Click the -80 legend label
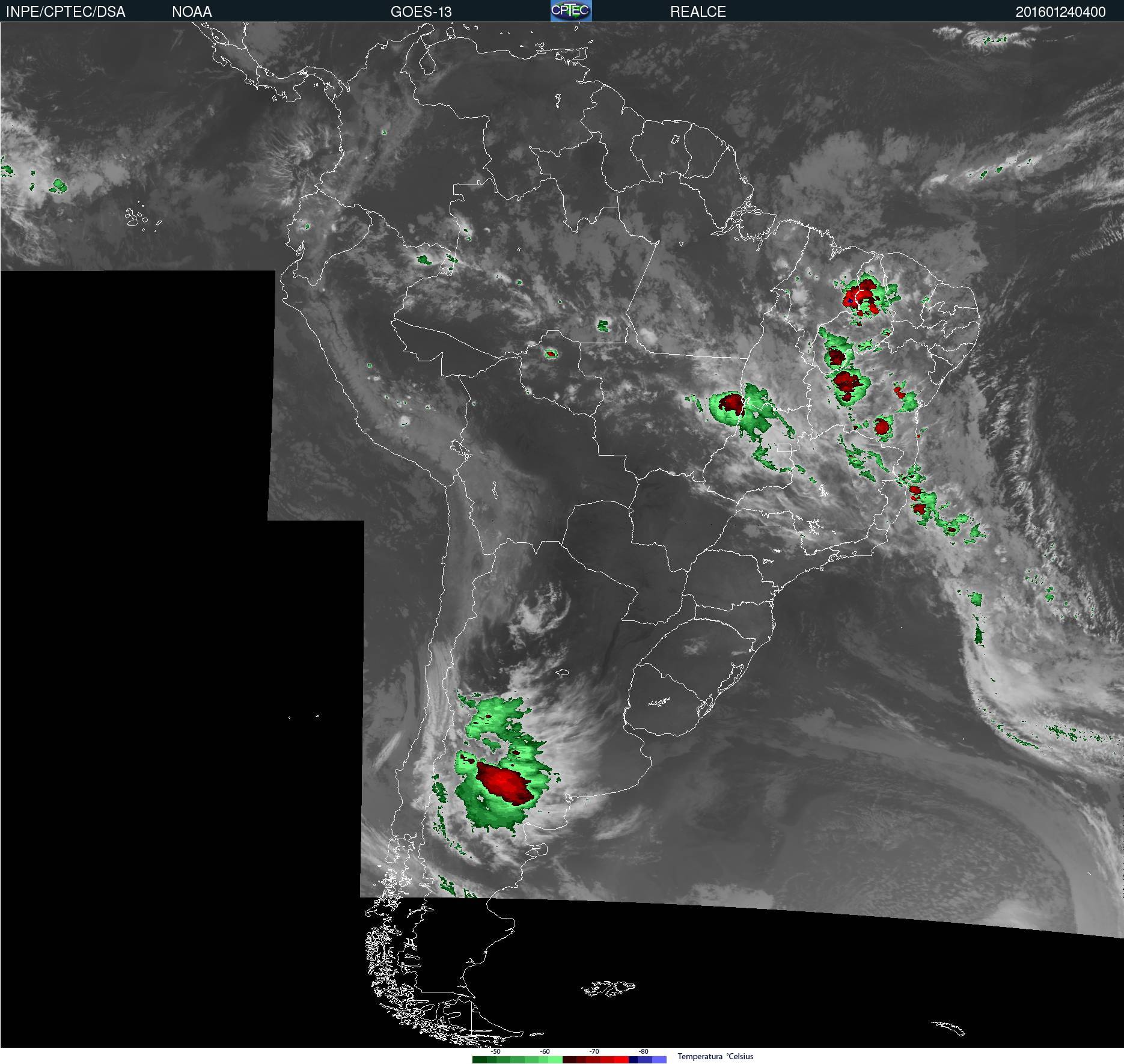The image size is (1124, 1064). point(644,1051)
